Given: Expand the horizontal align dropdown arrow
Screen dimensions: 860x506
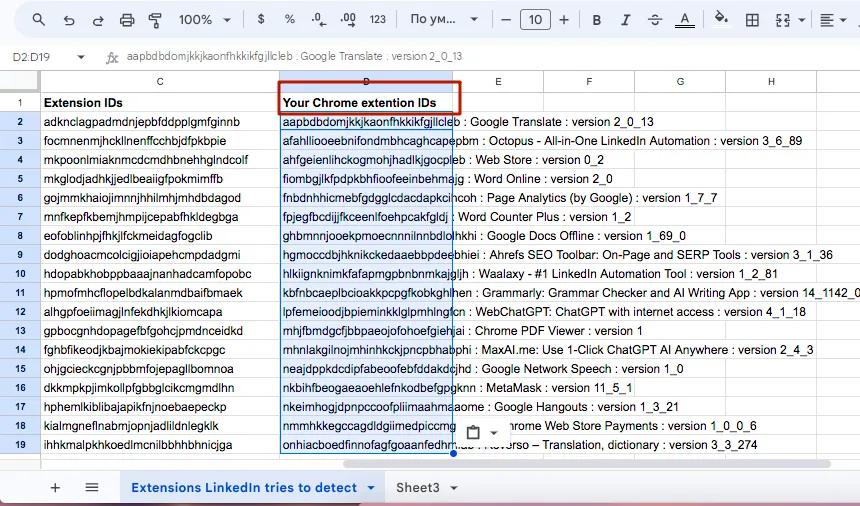Looking at the screenshot, I should tap(843, 20).
